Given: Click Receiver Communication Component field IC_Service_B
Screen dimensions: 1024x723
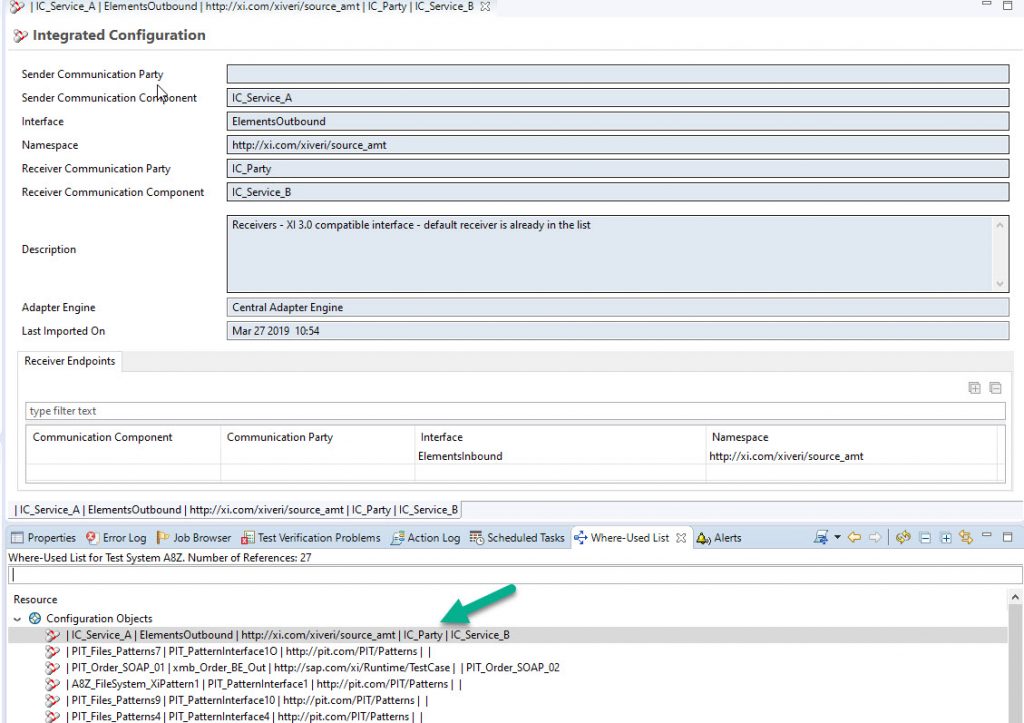Looking at the screenshot, I should click(618, 191).
